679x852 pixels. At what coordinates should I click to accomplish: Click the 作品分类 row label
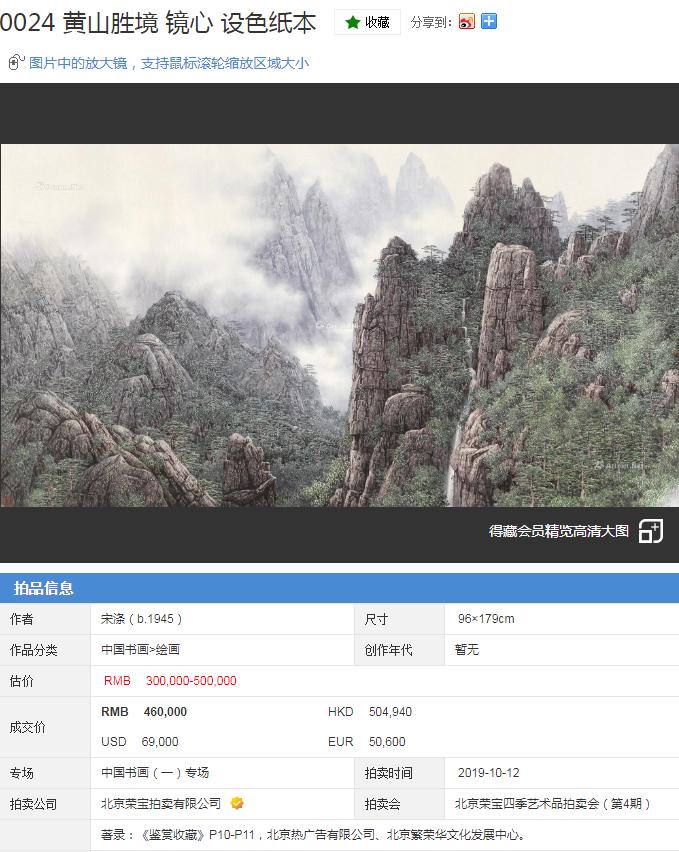click(x=34, y=650)
